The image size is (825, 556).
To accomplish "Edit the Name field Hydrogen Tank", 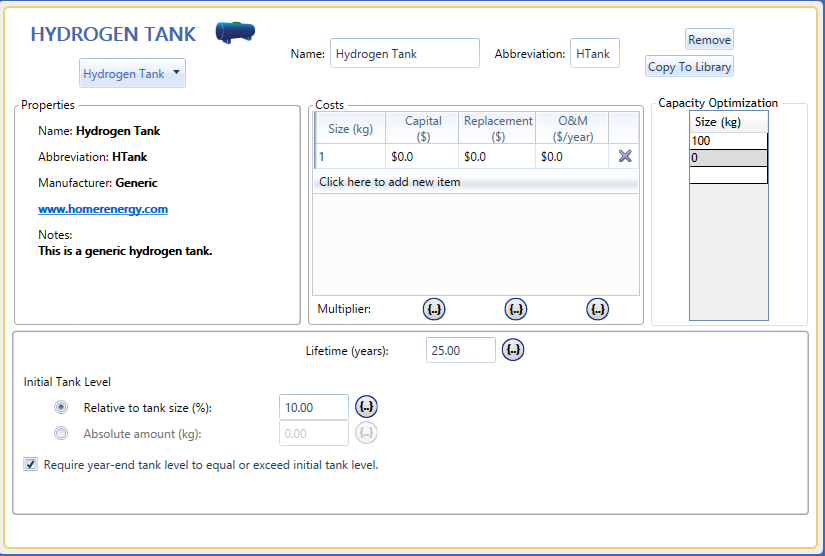I will [x=405, y=53].
